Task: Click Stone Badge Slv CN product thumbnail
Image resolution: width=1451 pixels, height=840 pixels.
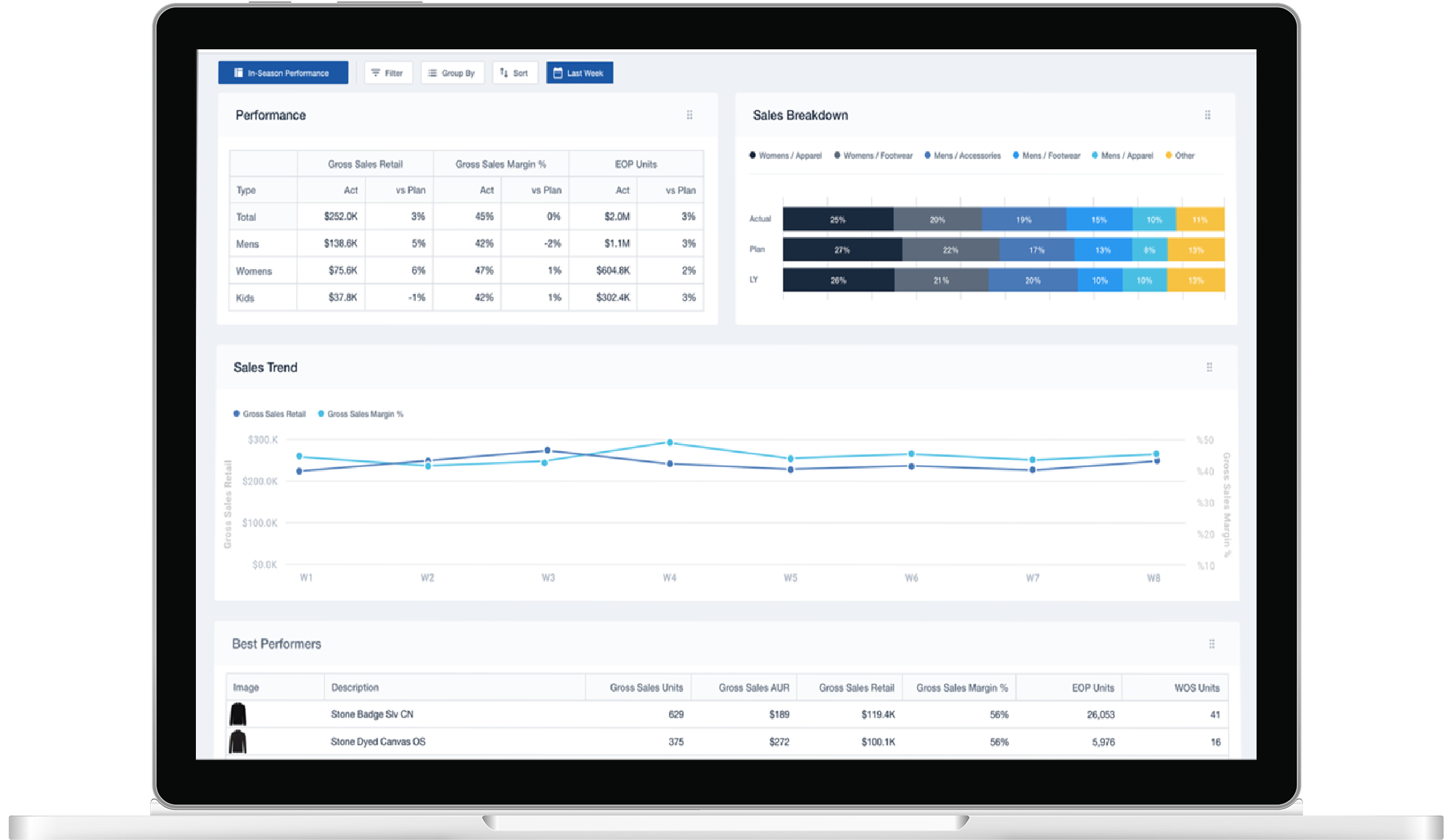Action: point(238,714)
